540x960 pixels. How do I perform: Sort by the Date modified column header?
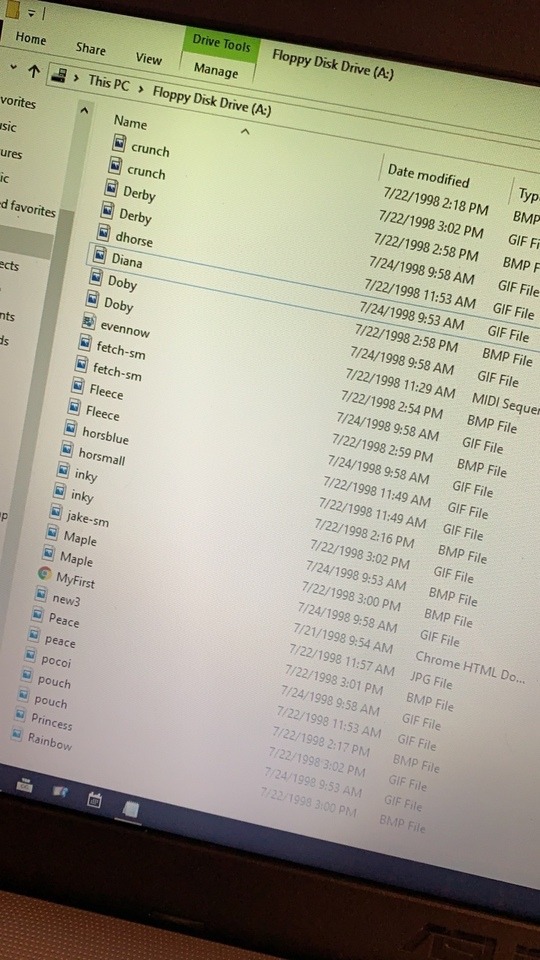429,175
